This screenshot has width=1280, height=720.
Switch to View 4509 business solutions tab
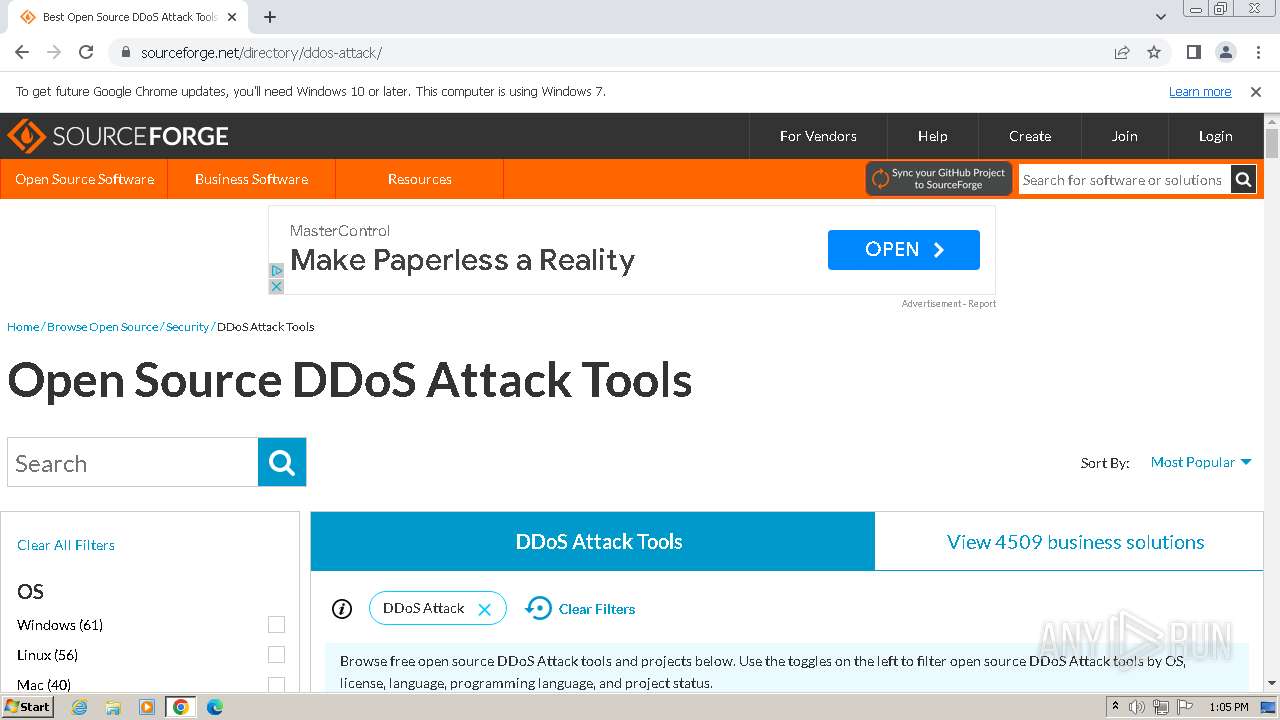pos(1069,541)
